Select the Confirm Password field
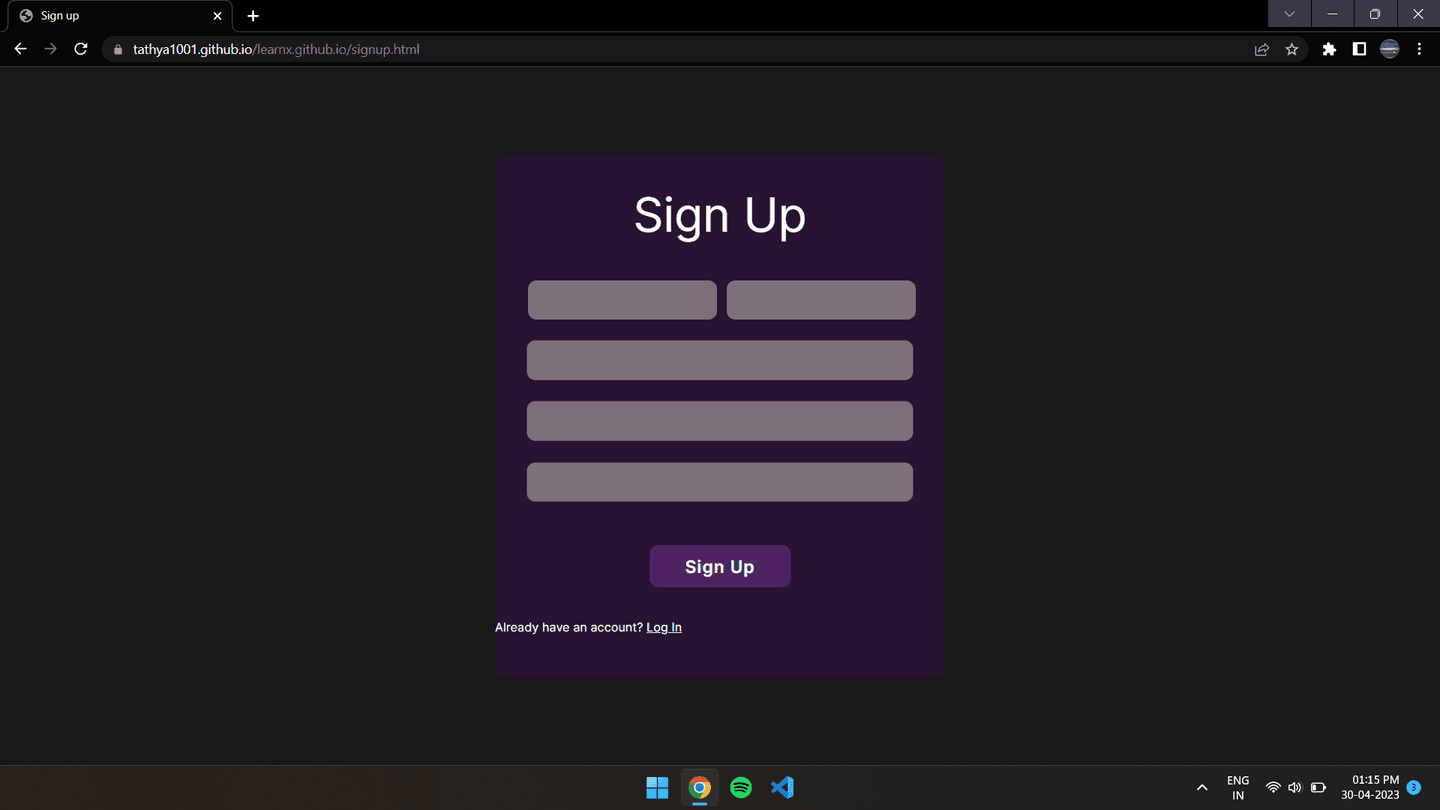1440x810 pixels. pyautogui.click(x=720, y=482)
